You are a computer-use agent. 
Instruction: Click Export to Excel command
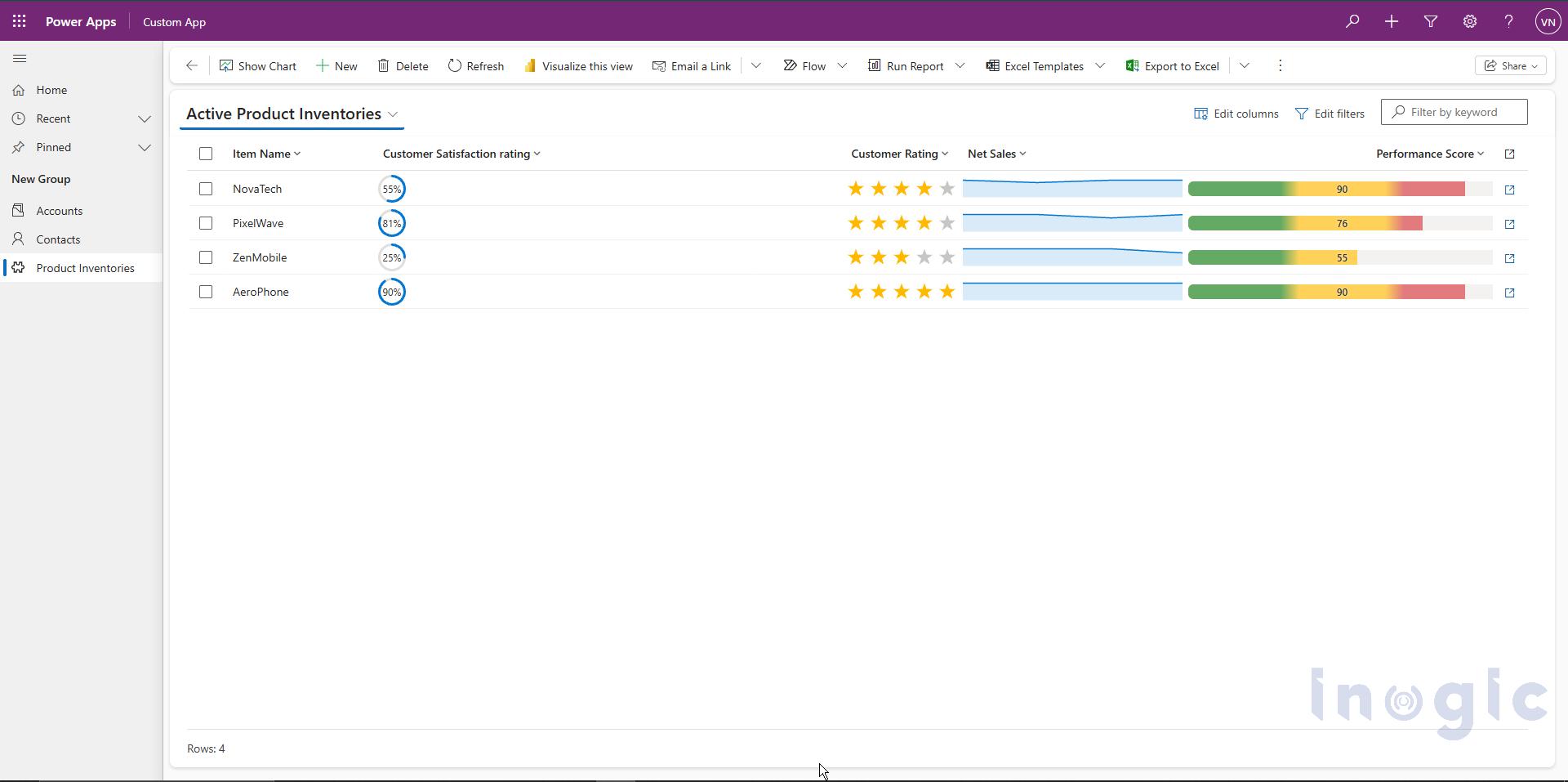(x=1173, y=66)
